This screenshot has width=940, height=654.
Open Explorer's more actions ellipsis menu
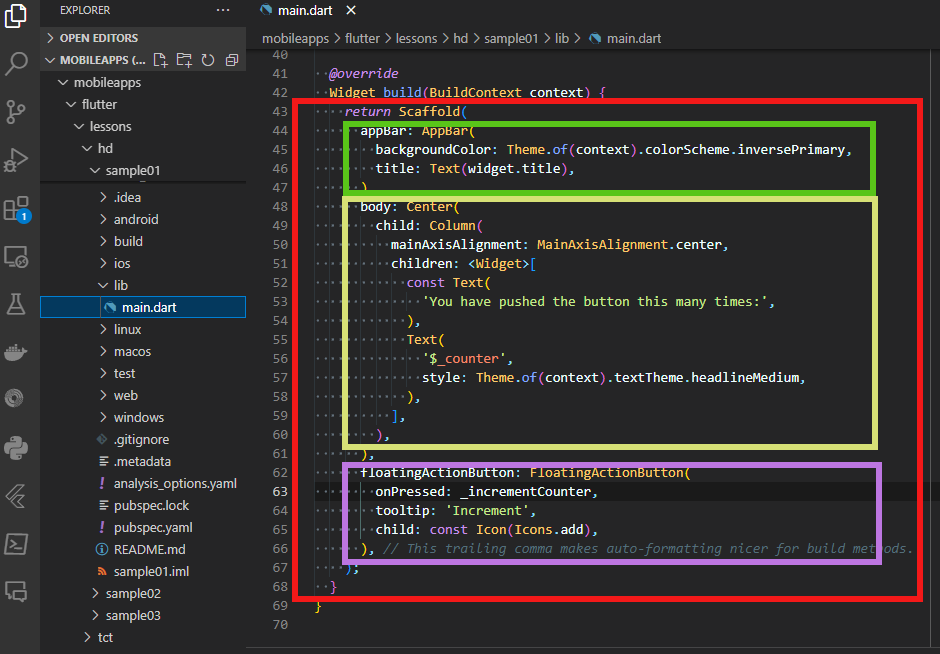click(x=222, y=10)
